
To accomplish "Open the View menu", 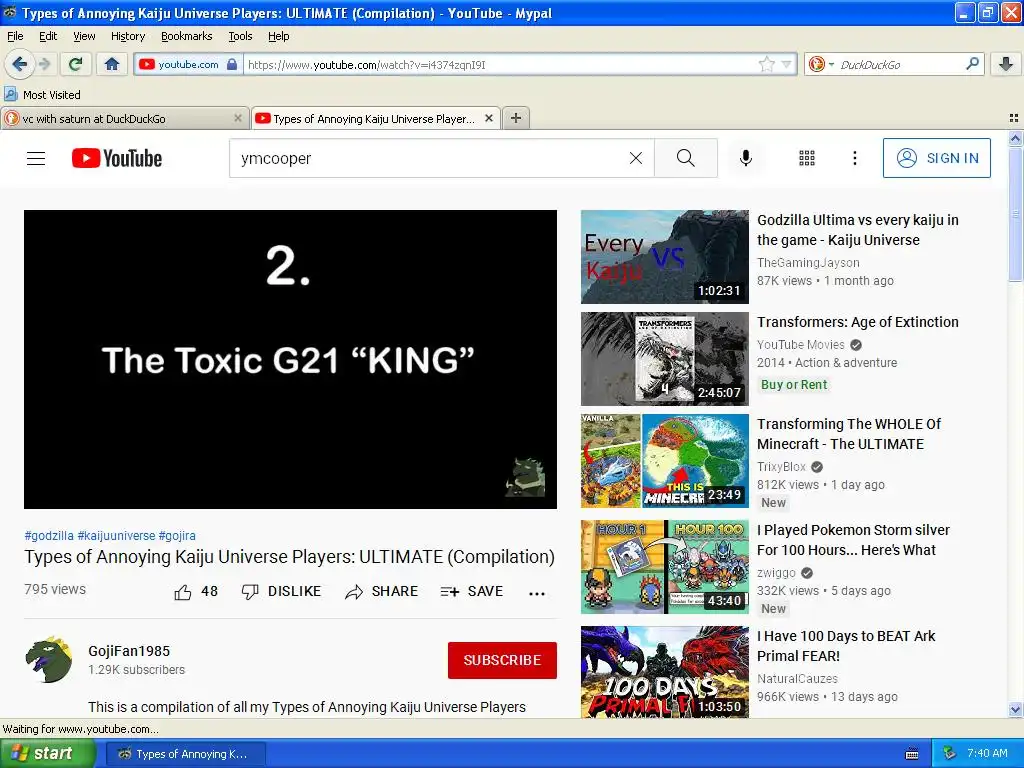I will tap(84, 36).
